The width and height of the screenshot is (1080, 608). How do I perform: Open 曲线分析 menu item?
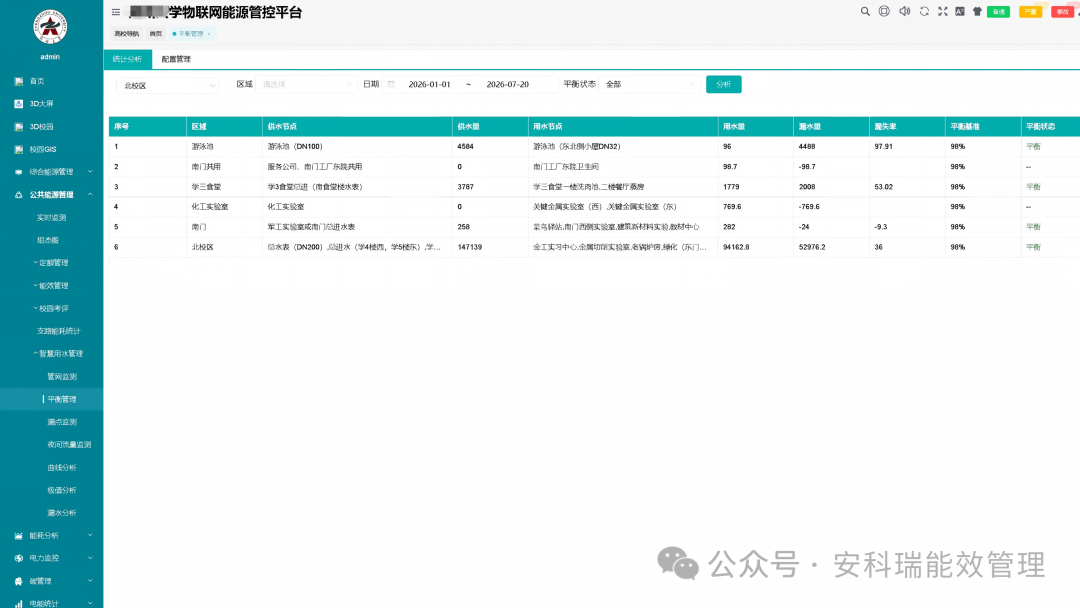point(62,468)
